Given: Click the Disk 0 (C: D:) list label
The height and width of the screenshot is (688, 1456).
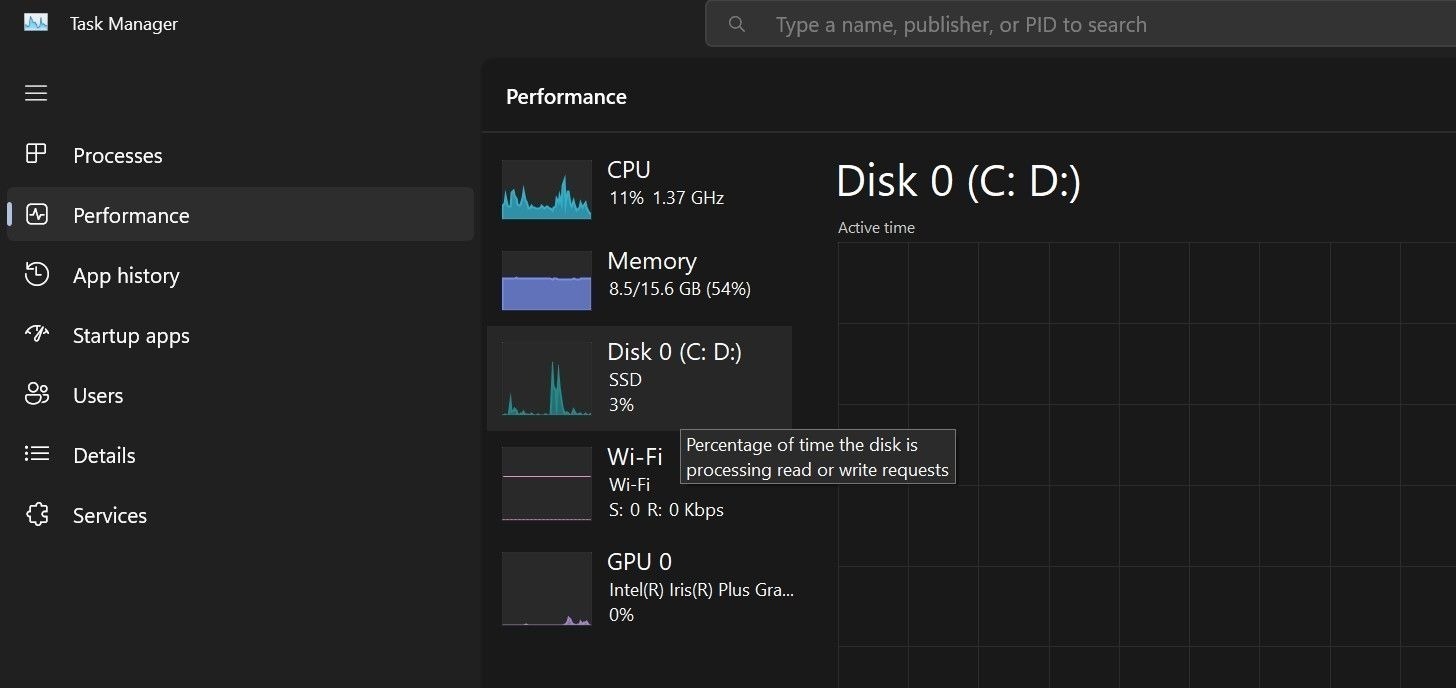Looking at the screenshot, I should coord(675,352).
